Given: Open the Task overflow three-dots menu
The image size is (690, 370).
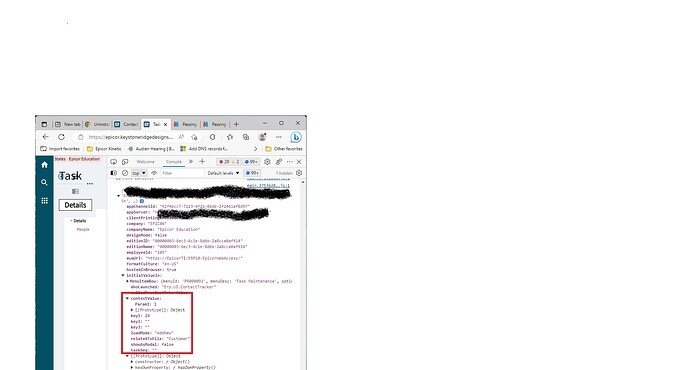Looking at the screenshot, I should point(90,183).
